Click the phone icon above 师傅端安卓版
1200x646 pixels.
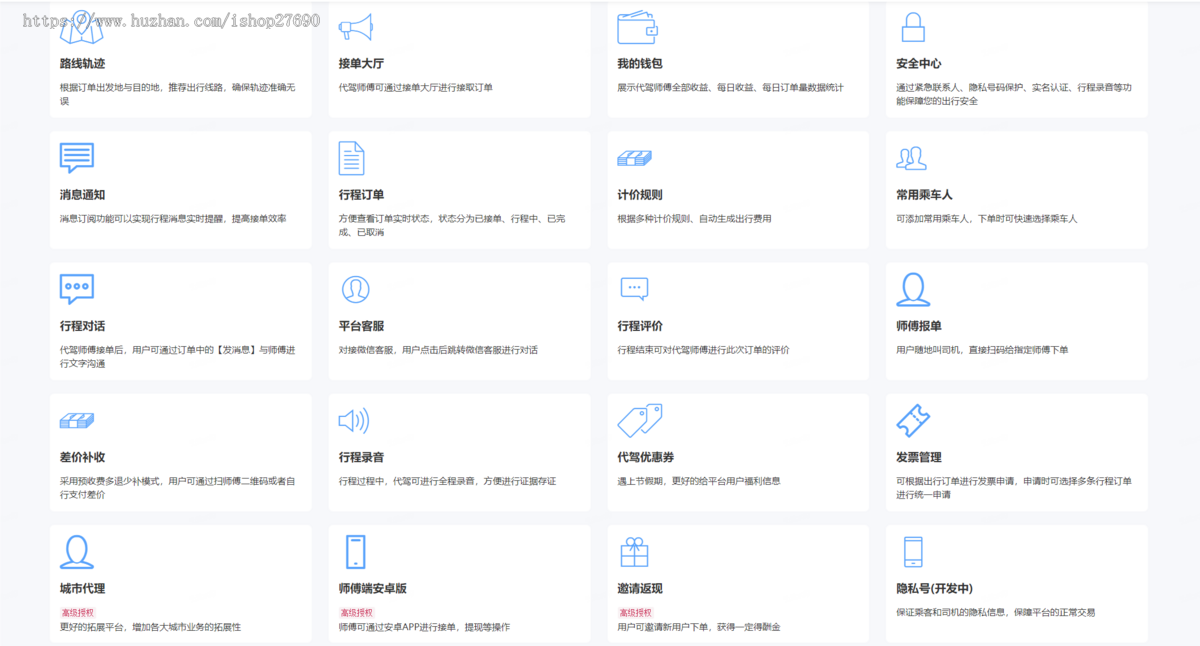pyautogui.click(x=355, y=552)
